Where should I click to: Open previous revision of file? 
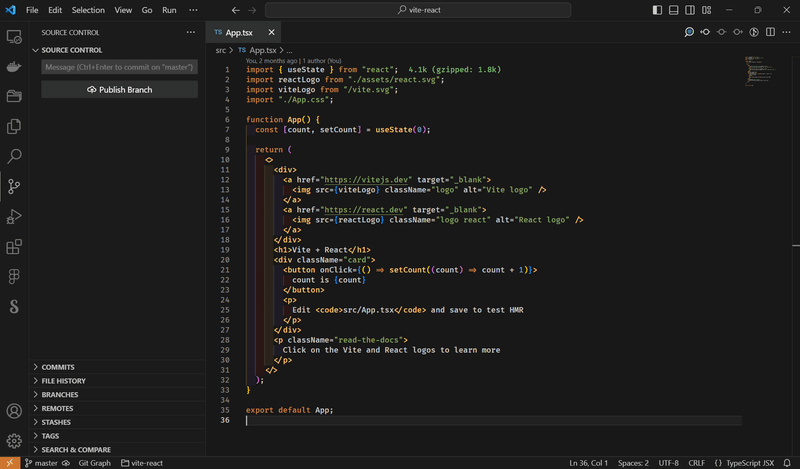pos(705,32)
